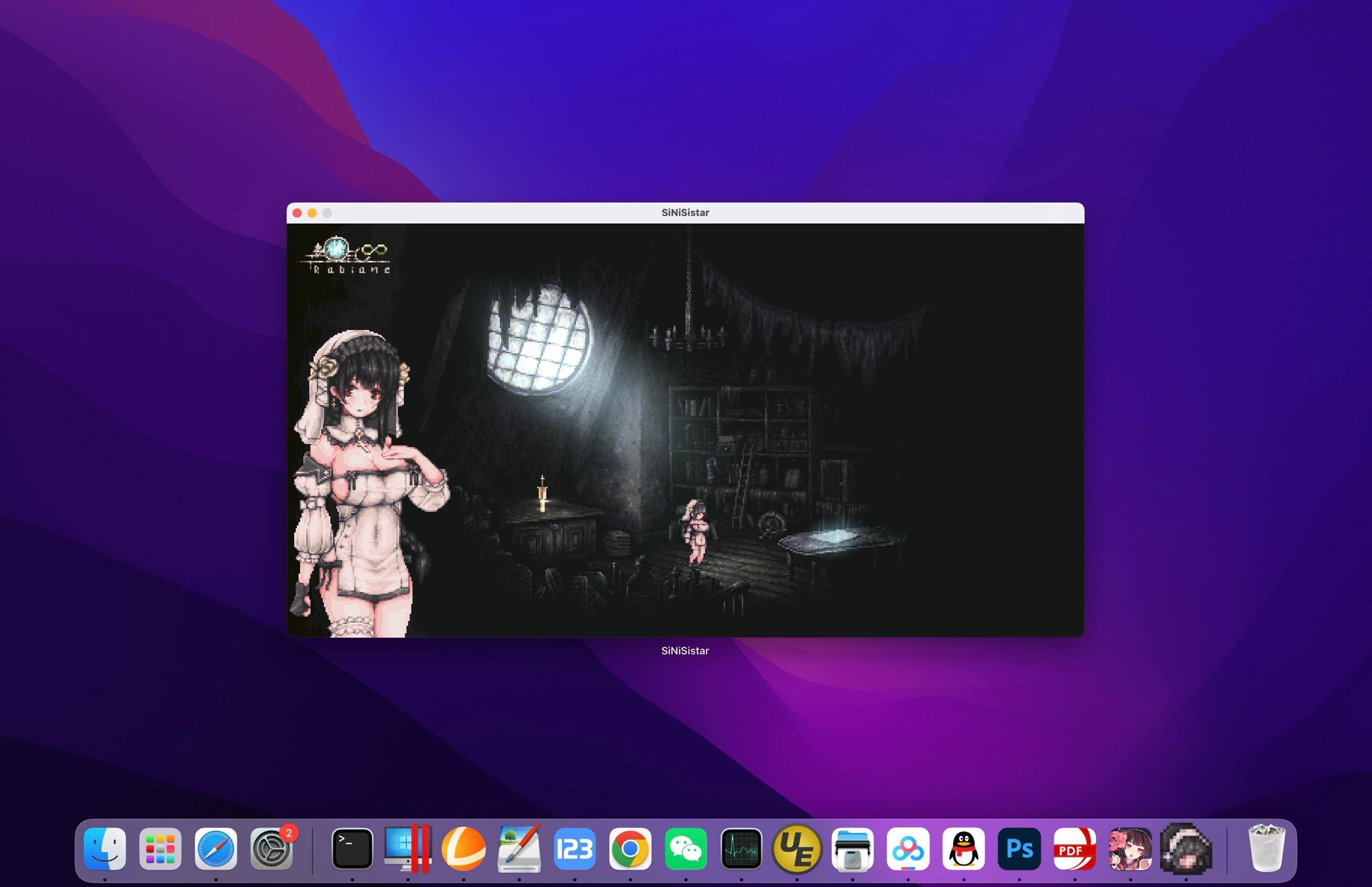This screenshot has height=887, width=1372.
Task: Click the grayed zoom button of SiNiSistar
Action: [327, 213]
